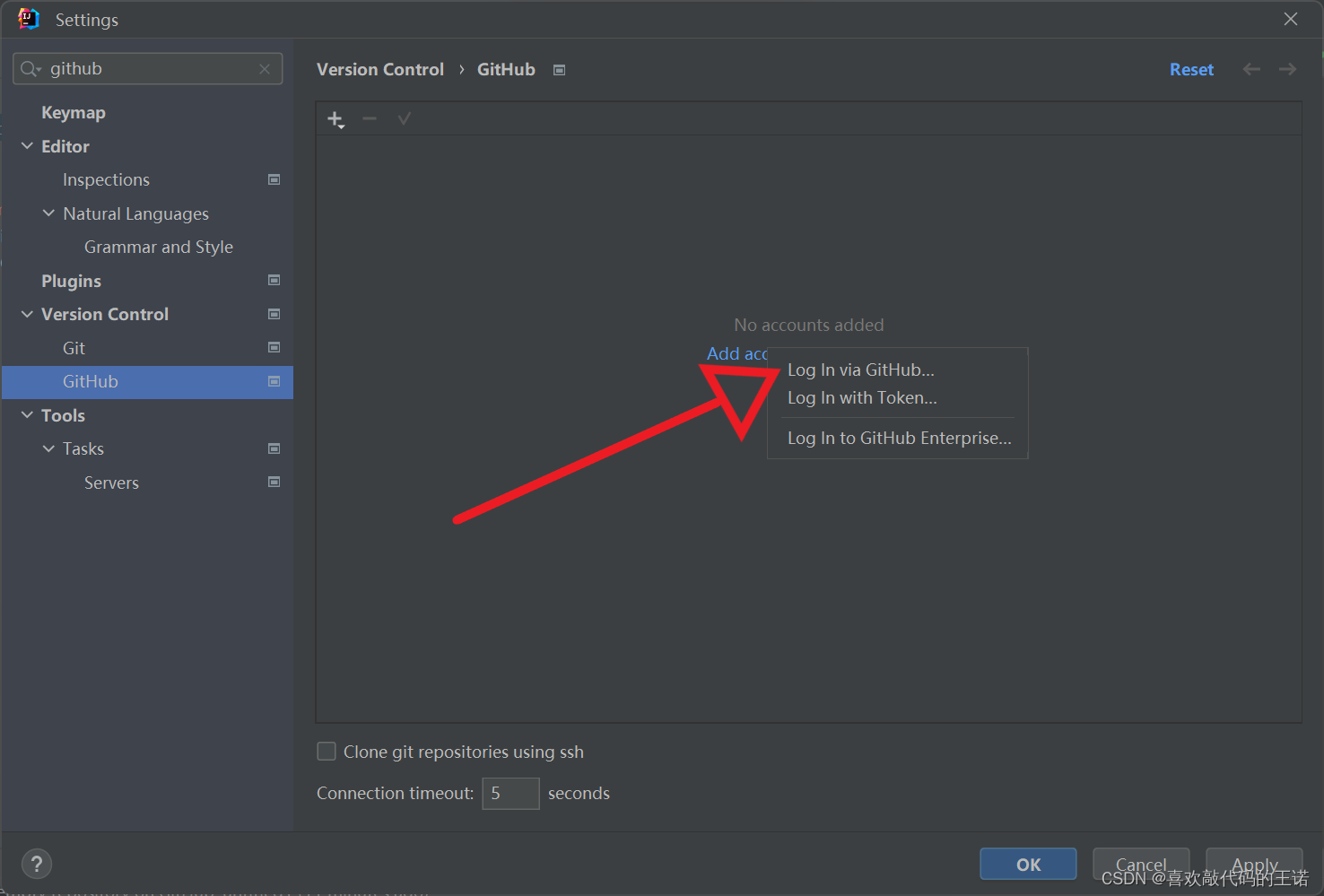1324x896 pixels.
Task: Click Version Control in the breadcrumb
Action: coord(380,69)
